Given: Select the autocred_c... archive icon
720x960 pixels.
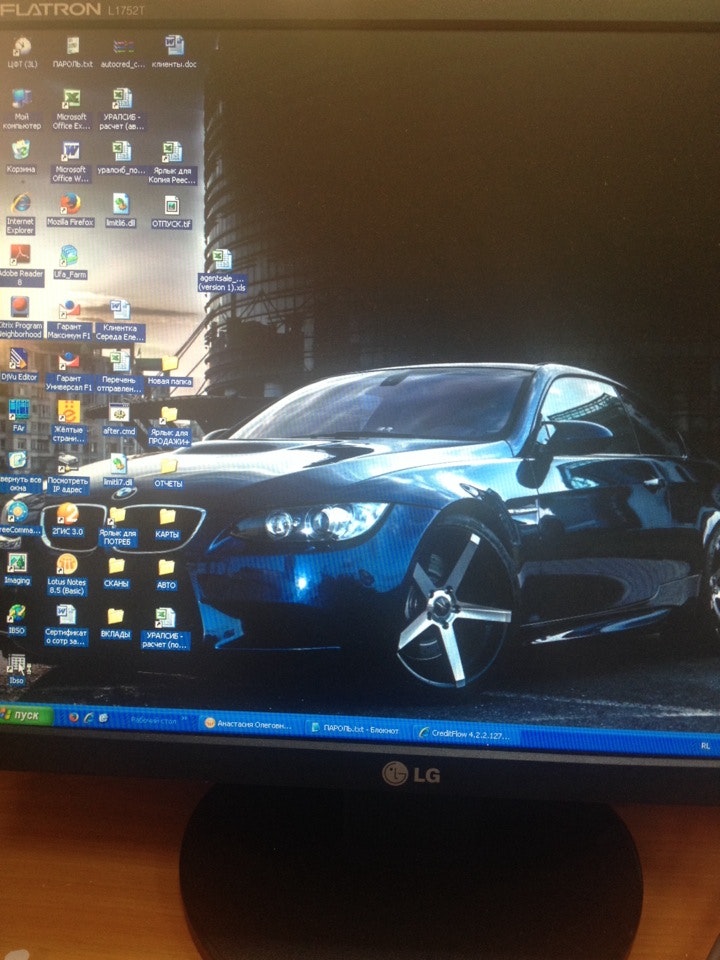Looking at the screenshot, I should coord(123,52).
